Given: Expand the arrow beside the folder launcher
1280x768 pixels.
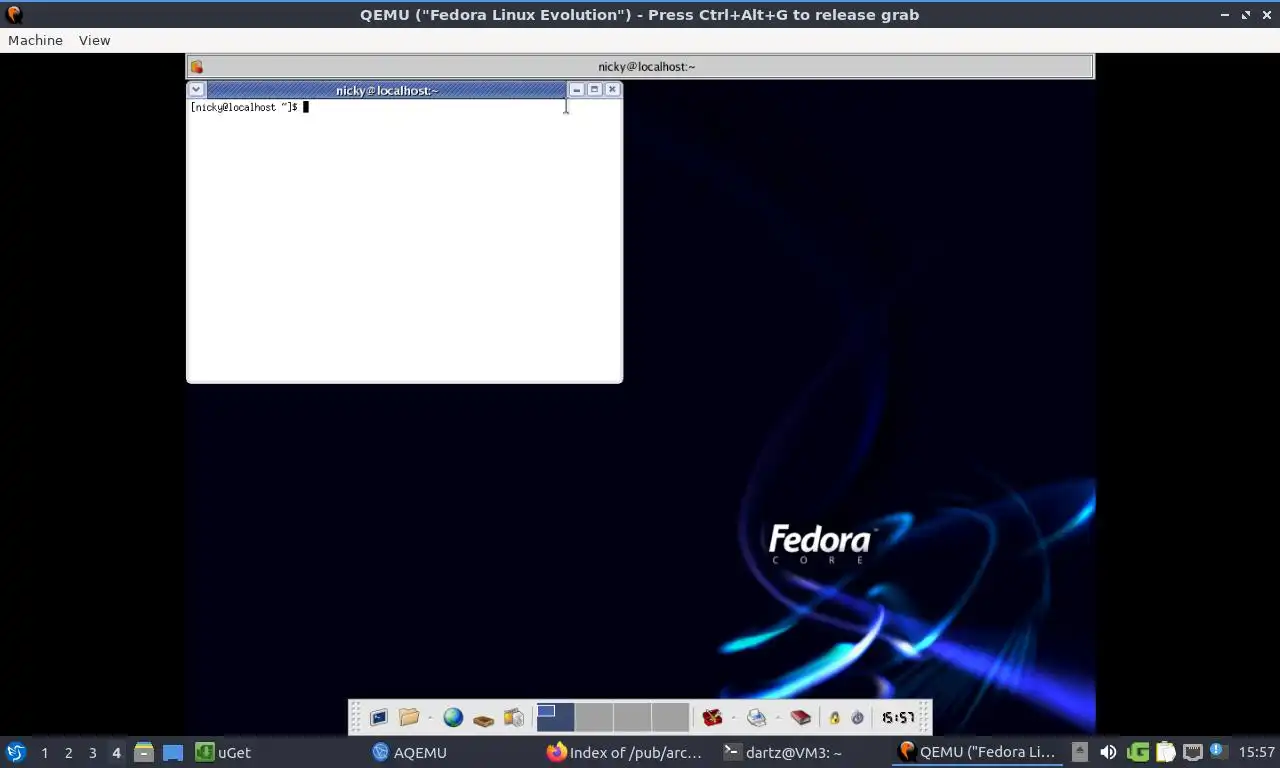Looking at the screenshot, I should (x=430, y=718).
